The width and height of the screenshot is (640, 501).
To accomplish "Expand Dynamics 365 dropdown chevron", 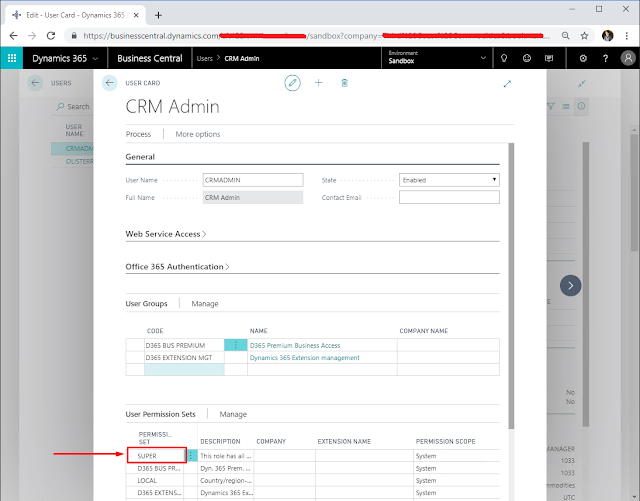I will pos(96,58).
